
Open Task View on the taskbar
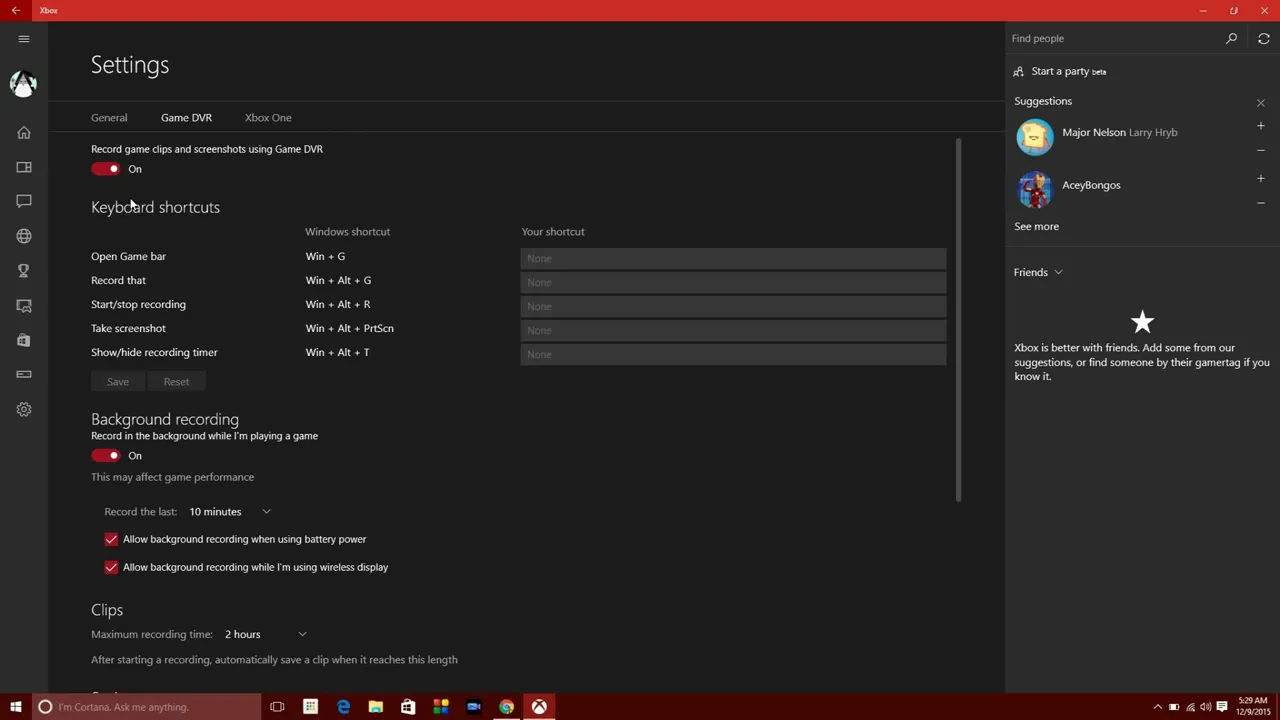pyautogui.click(x=277, y=707)
